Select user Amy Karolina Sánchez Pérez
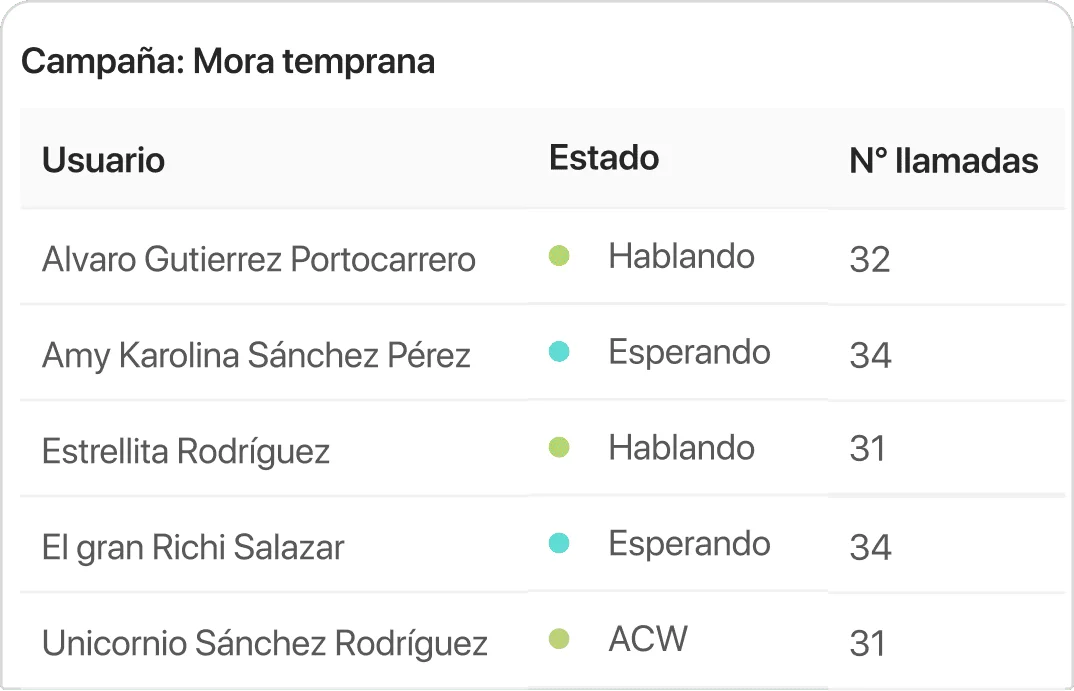 coord(256,356)
